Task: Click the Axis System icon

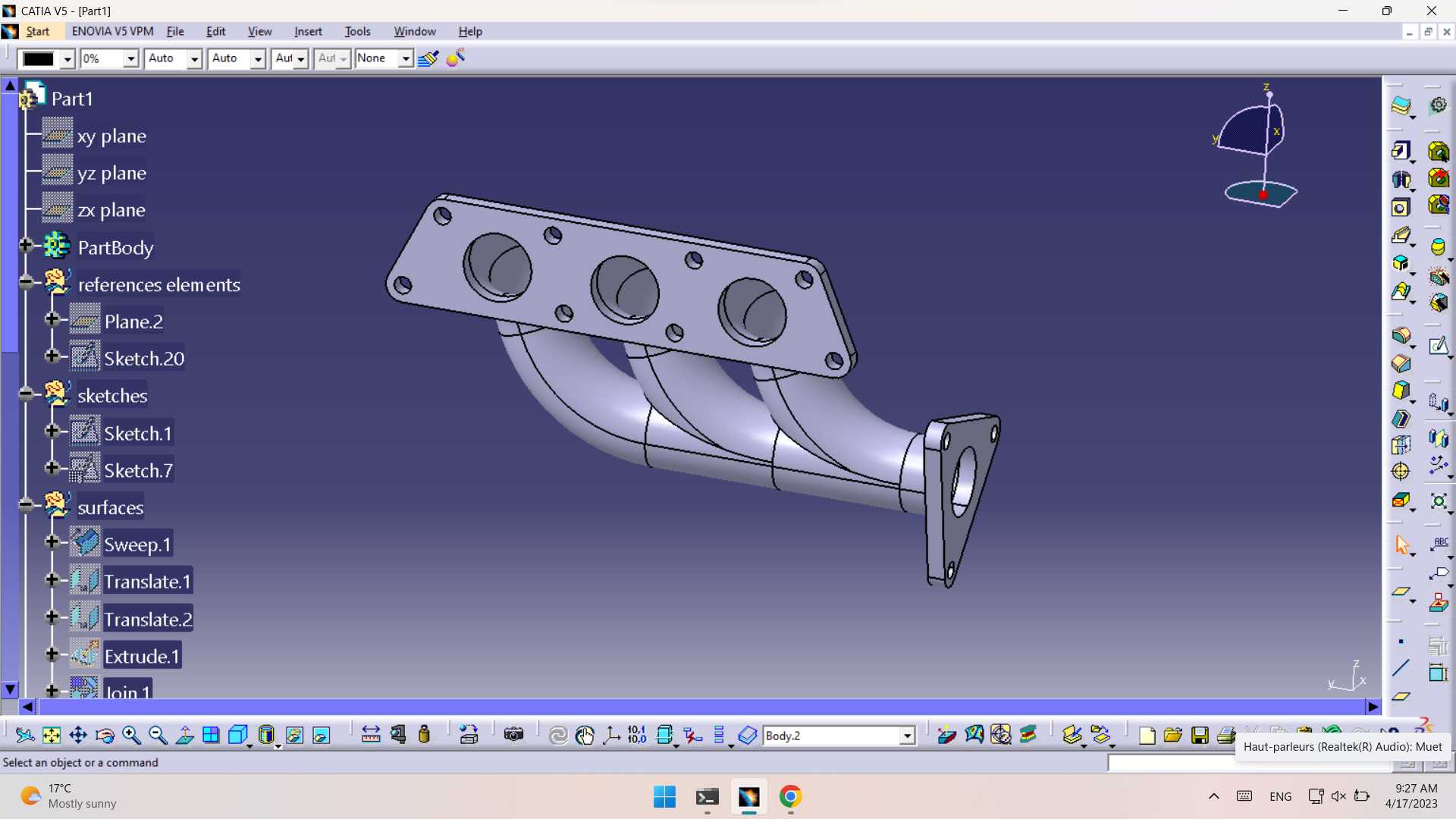Action: click(x=611, y=735)
